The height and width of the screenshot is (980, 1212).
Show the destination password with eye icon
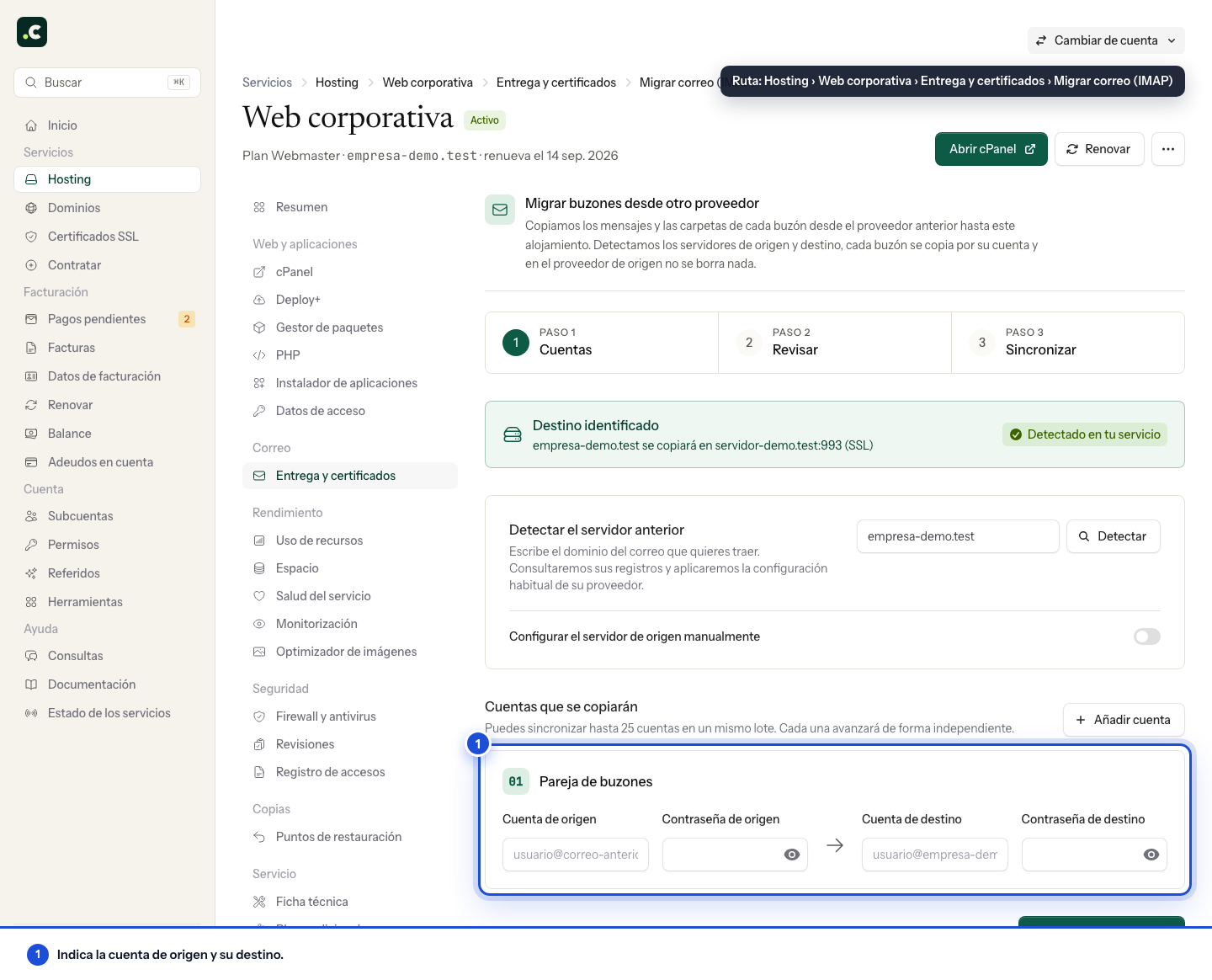1151,855
